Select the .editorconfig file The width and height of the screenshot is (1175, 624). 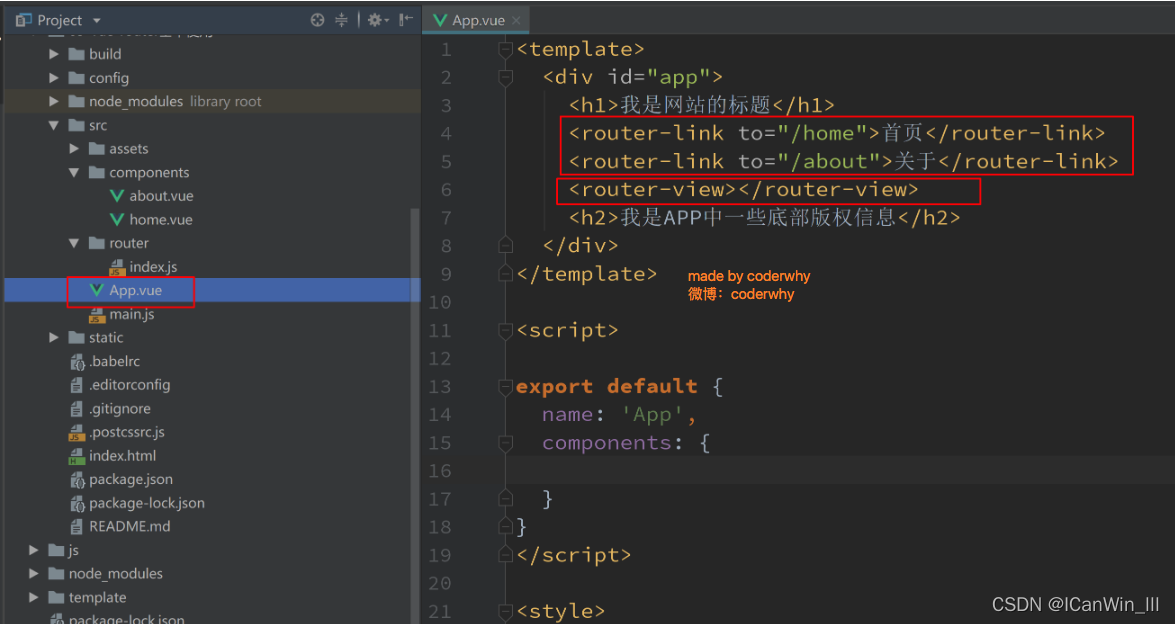[x=130, y=384]
